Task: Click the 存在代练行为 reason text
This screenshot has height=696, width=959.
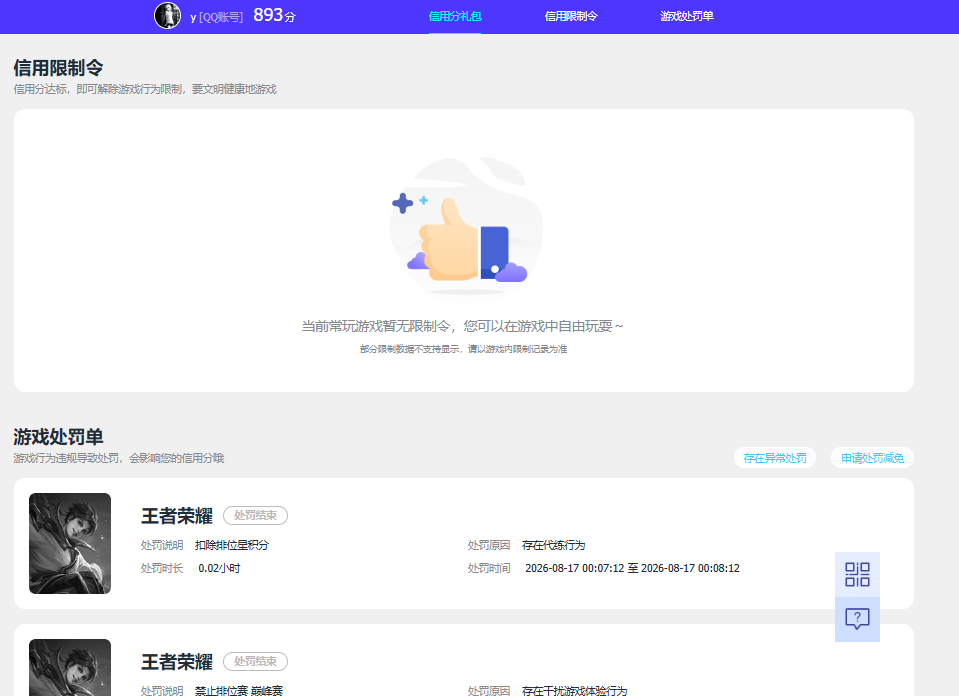Action: point(554,545)
